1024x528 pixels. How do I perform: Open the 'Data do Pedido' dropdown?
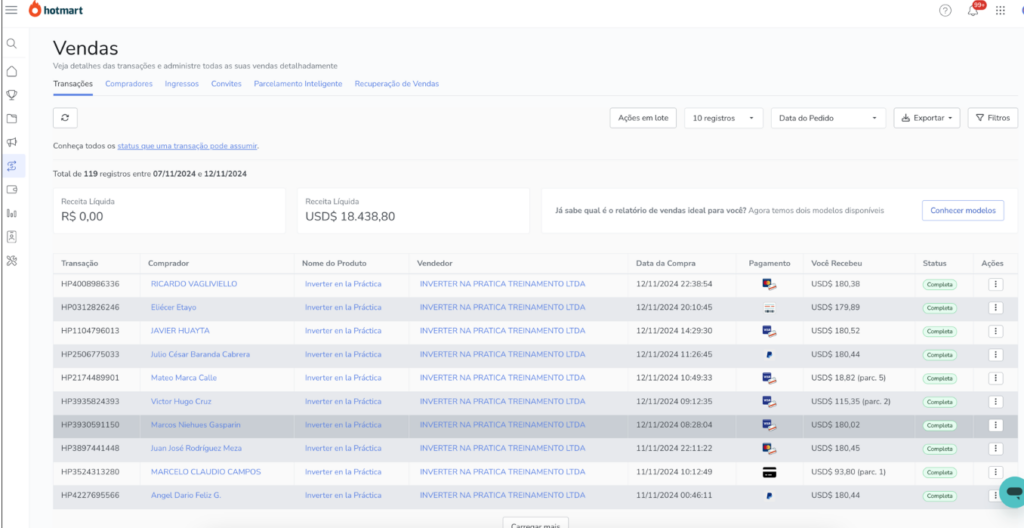pyautogui.click(x=828, y=118)
